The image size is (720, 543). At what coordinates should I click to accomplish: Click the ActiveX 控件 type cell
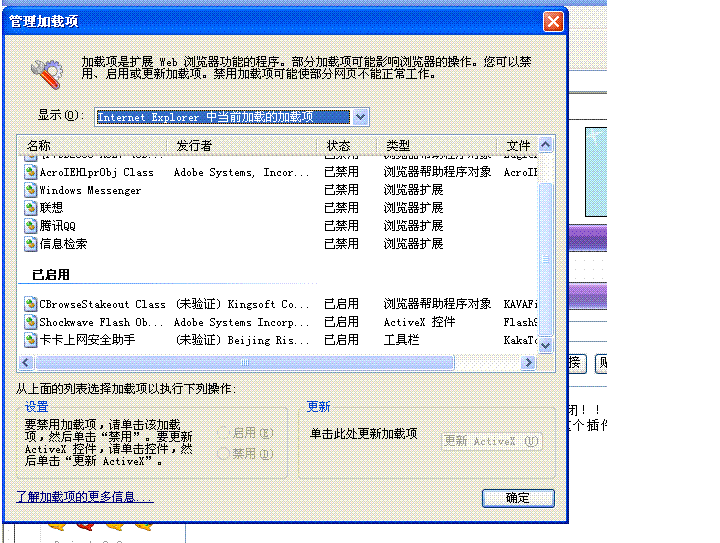point(419,322)
